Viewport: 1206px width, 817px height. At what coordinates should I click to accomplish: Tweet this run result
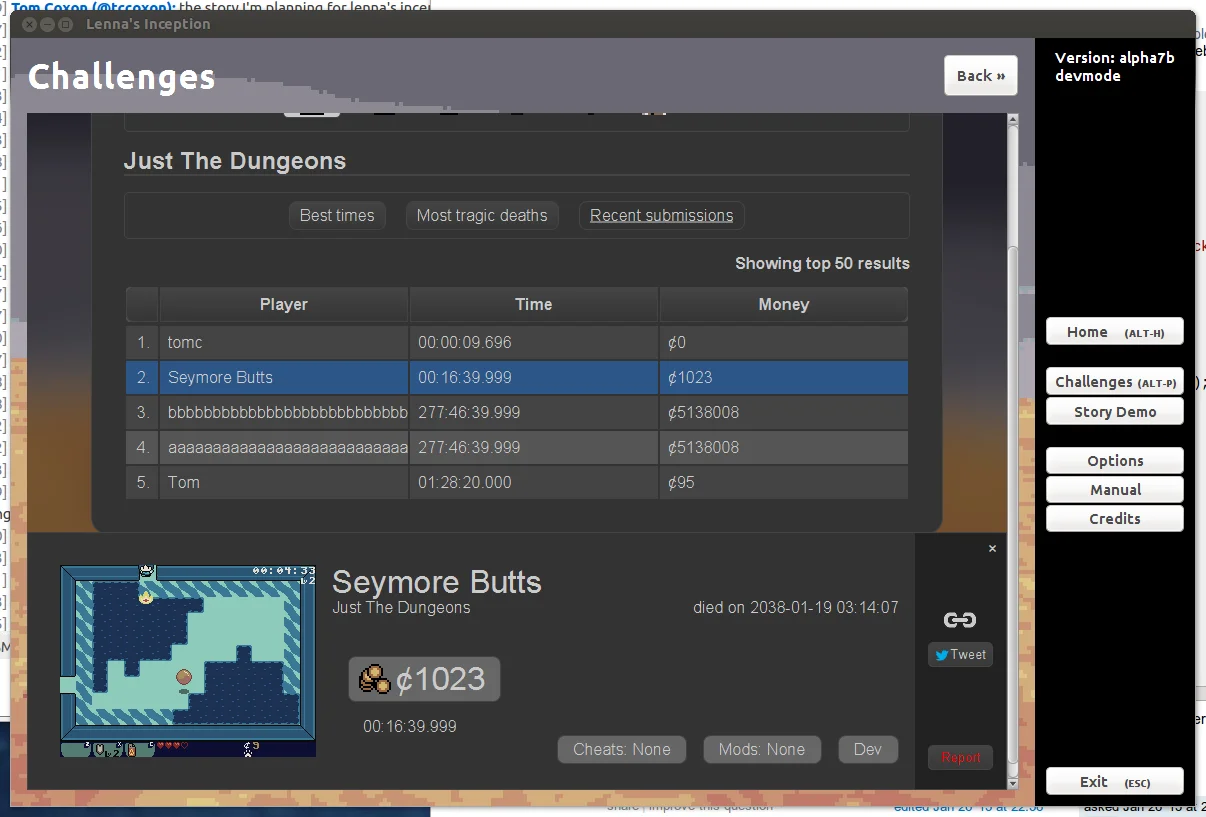coord(960,655)
